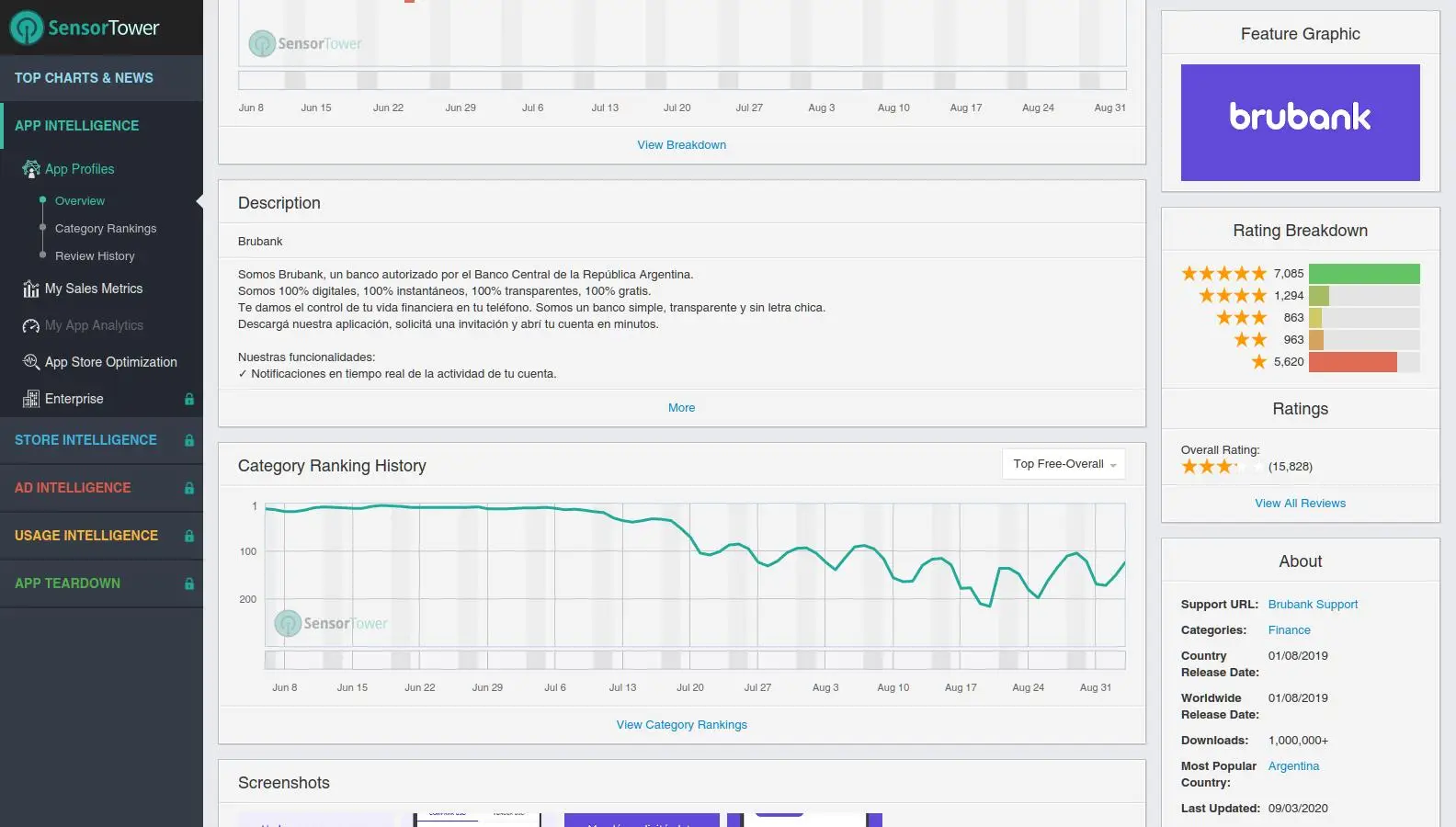Open Usage Intelligence section
This screenshot has height=827, width=1456.
tap(101, 536)
